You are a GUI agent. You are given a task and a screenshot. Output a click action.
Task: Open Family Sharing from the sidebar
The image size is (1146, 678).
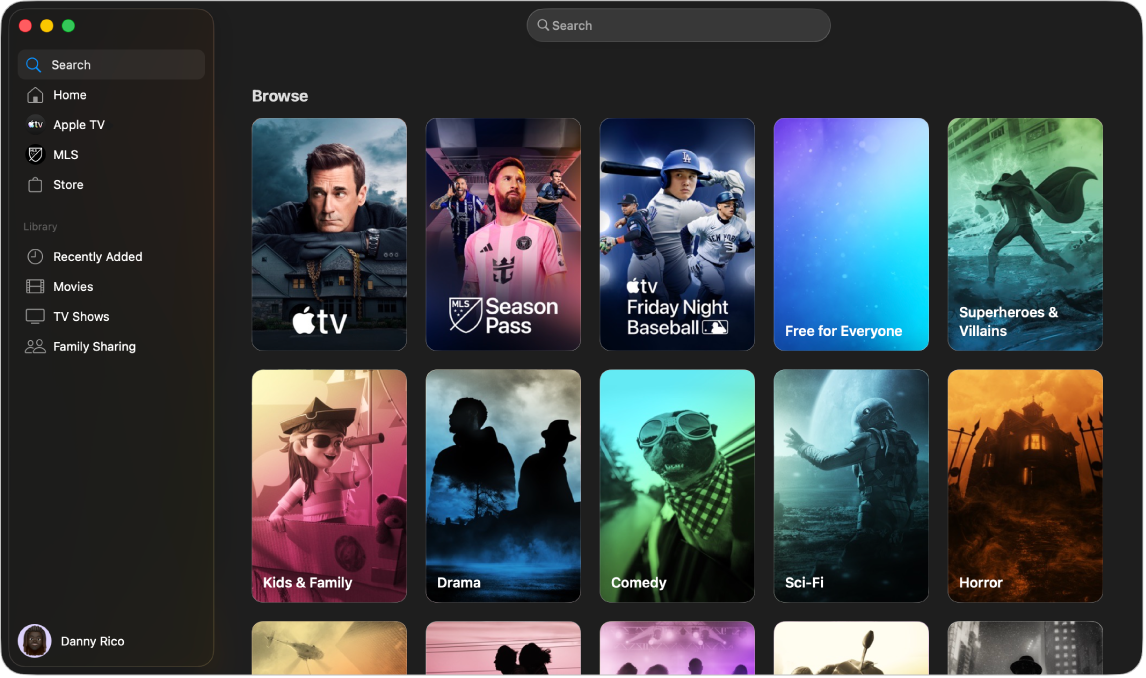tap(35, 346)
